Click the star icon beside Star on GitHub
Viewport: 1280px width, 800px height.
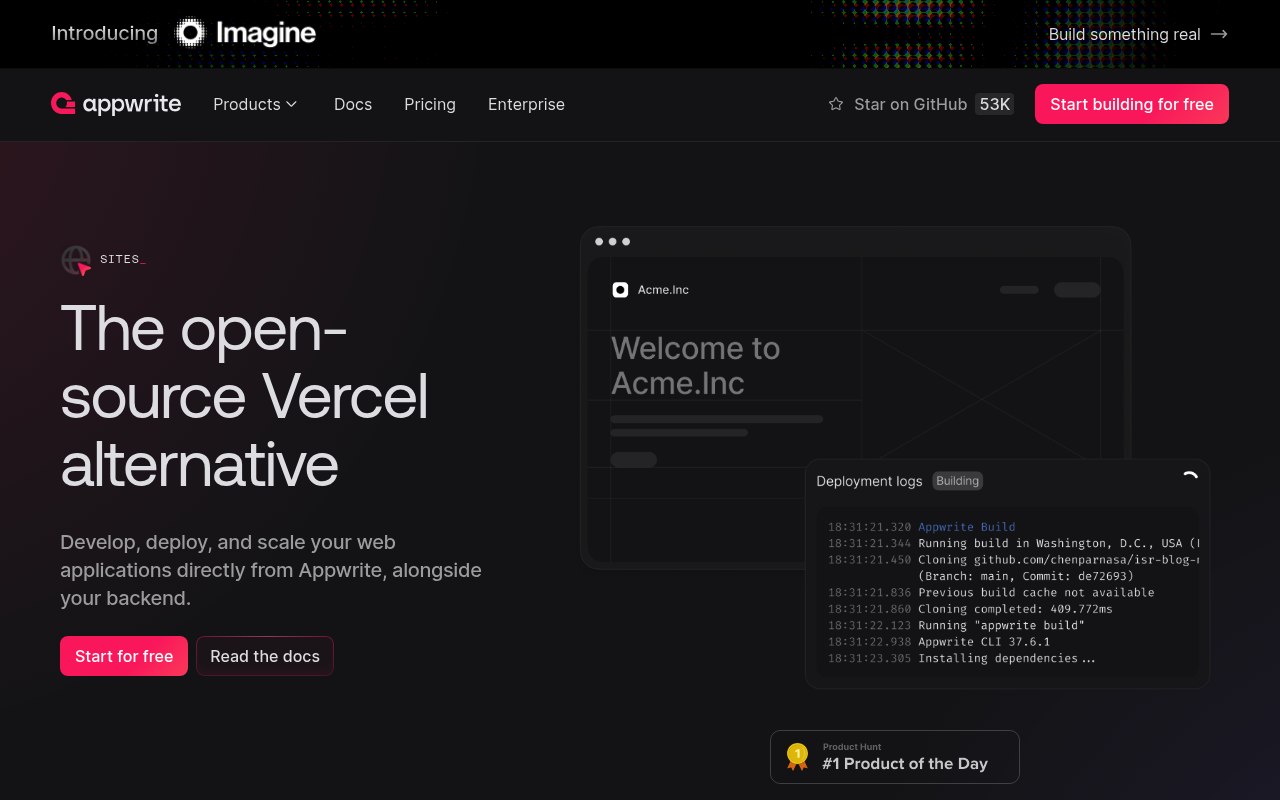(x=833, y=104)
